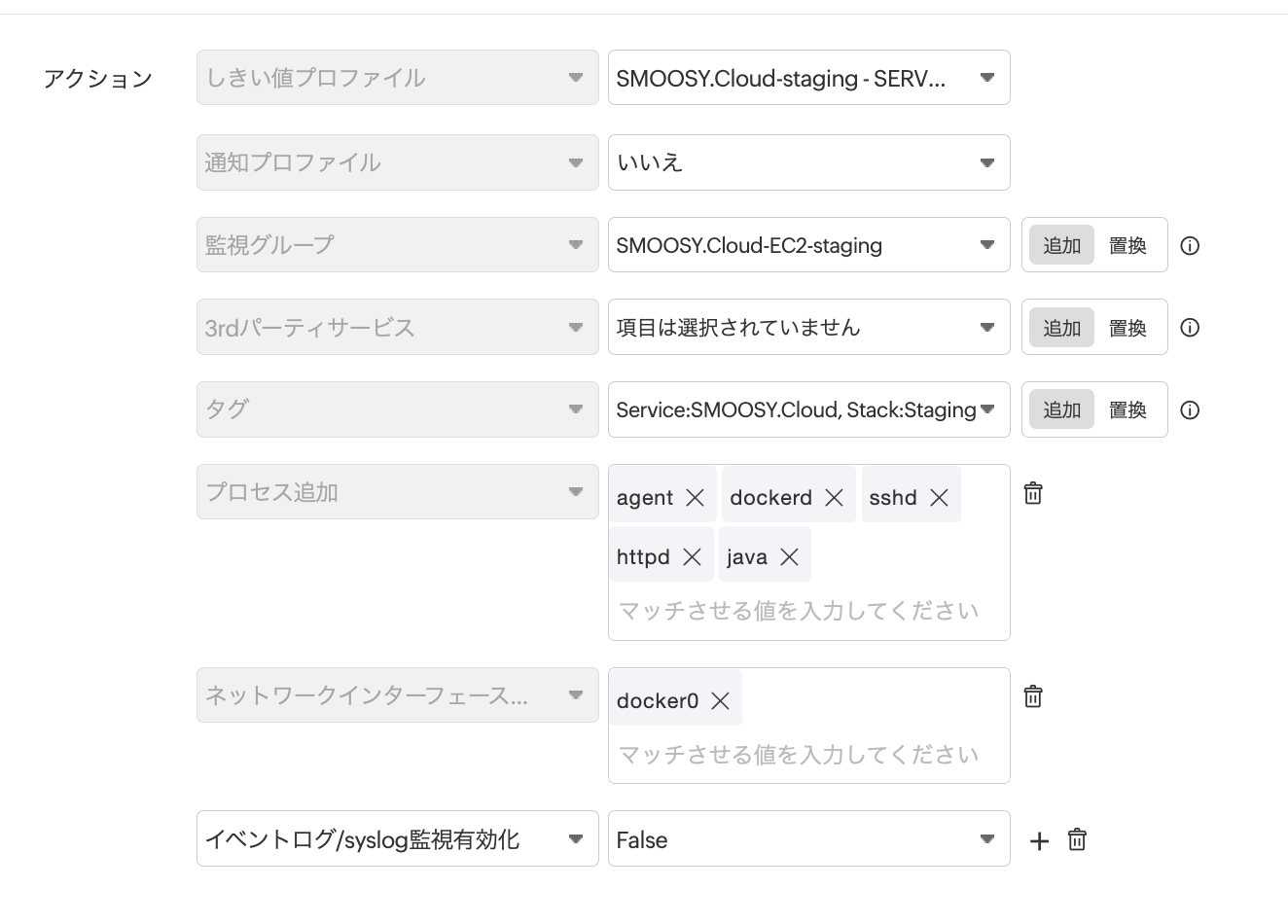
Task: Focus the process match value input field
Action: [799, 611]
